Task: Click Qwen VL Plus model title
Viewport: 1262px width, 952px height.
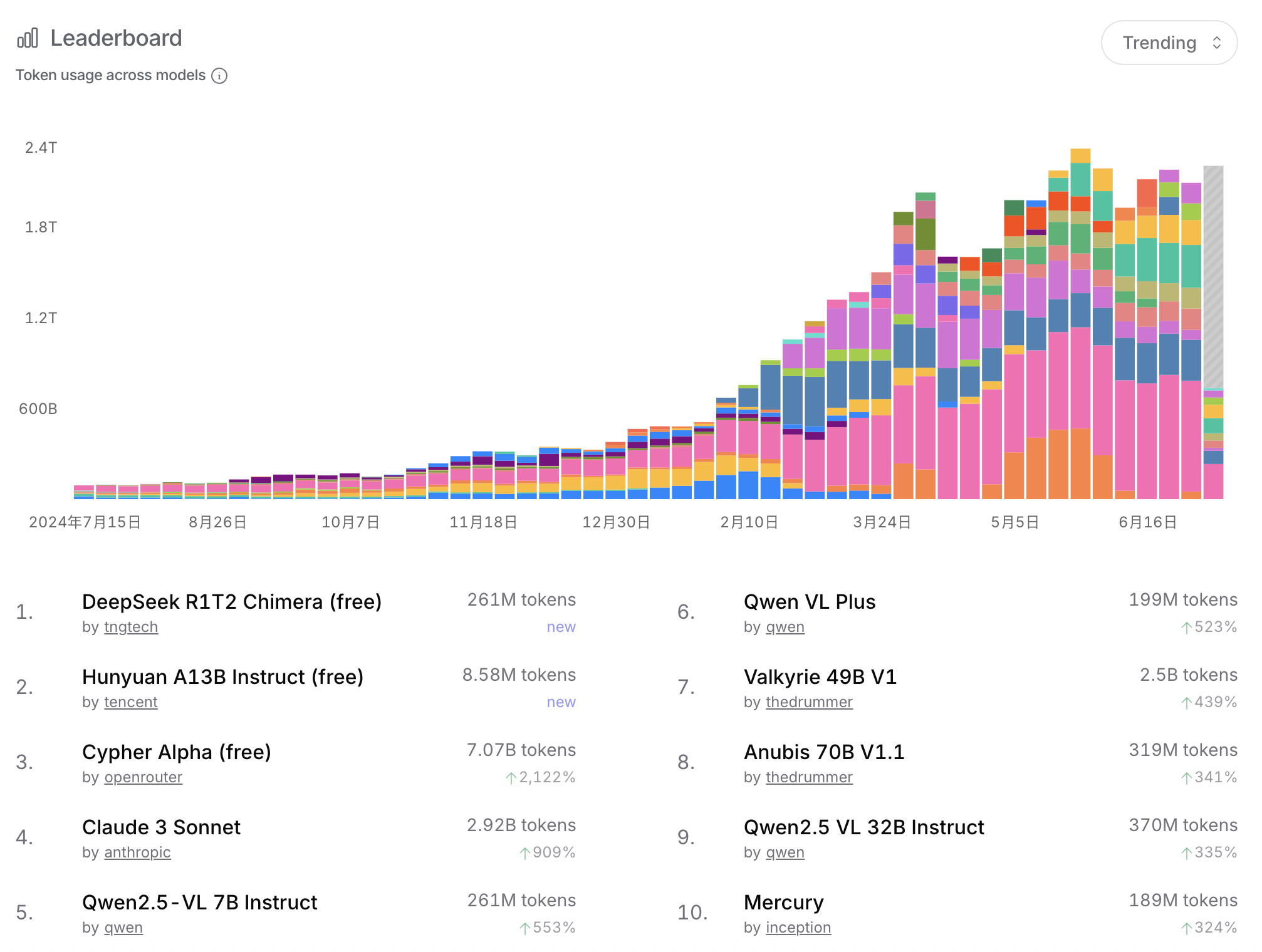Action: click(x=809, y=602)
